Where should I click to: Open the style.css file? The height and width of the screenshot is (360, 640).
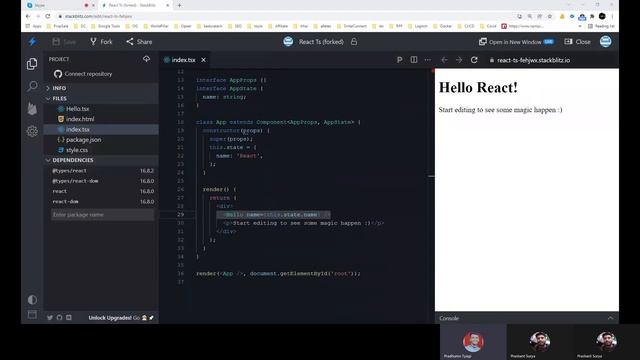[x=101, y=150]
